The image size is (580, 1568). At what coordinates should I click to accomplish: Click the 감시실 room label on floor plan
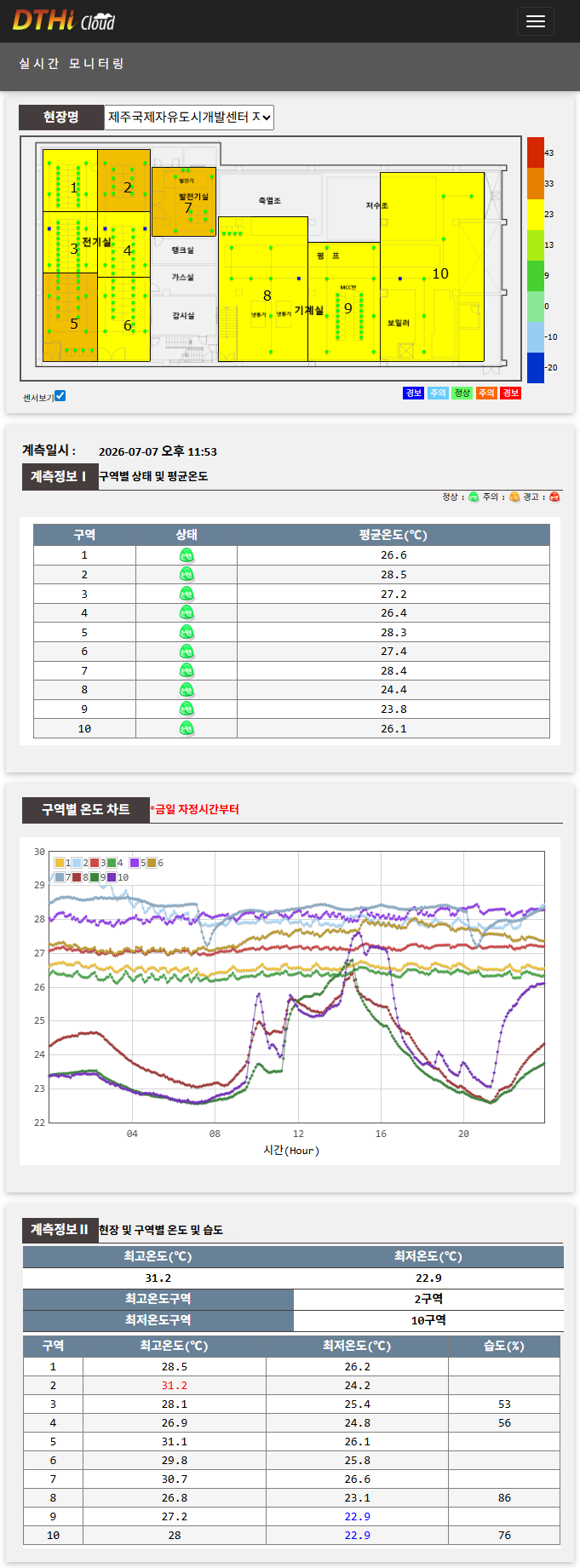coord(182,316)
